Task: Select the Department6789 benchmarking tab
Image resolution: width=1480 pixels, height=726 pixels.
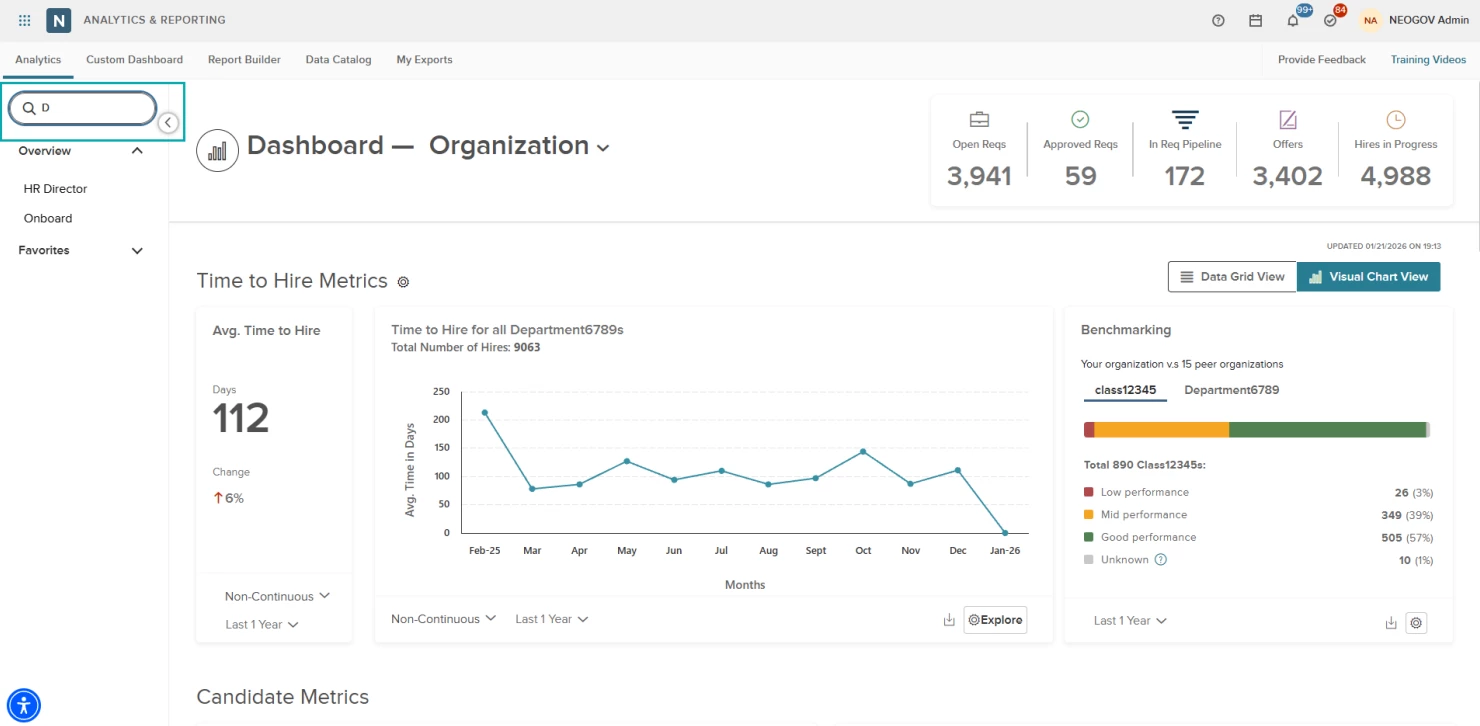Action: (x=1231, y=390)
